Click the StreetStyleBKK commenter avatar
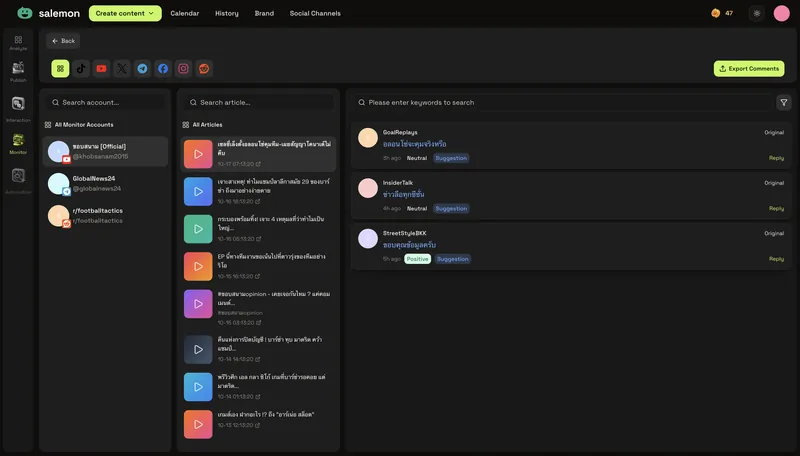Image resolution: width=800 pixels, height=456 pixels. [x=367, y=239]
